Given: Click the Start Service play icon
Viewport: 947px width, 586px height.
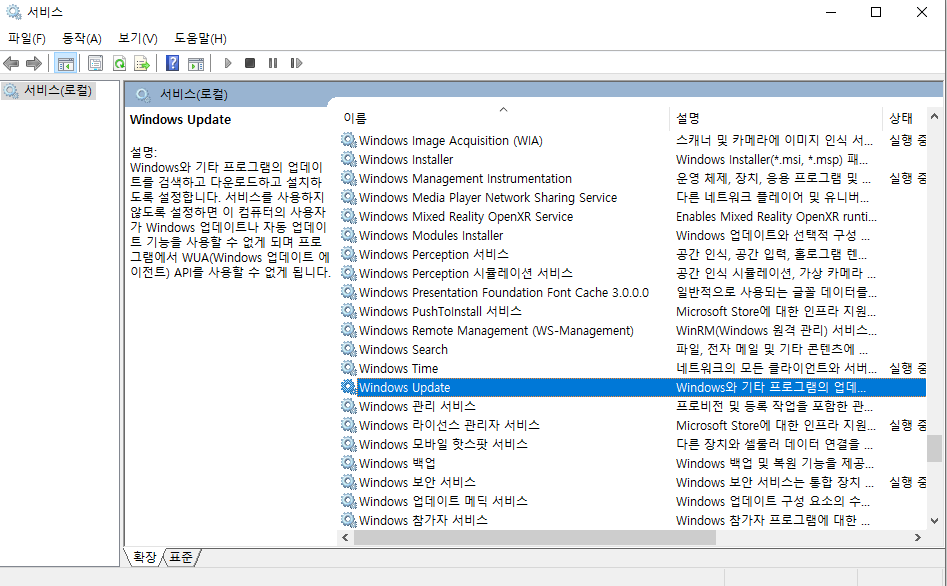Looking at the screenshot, I should [x=228, y=63].
